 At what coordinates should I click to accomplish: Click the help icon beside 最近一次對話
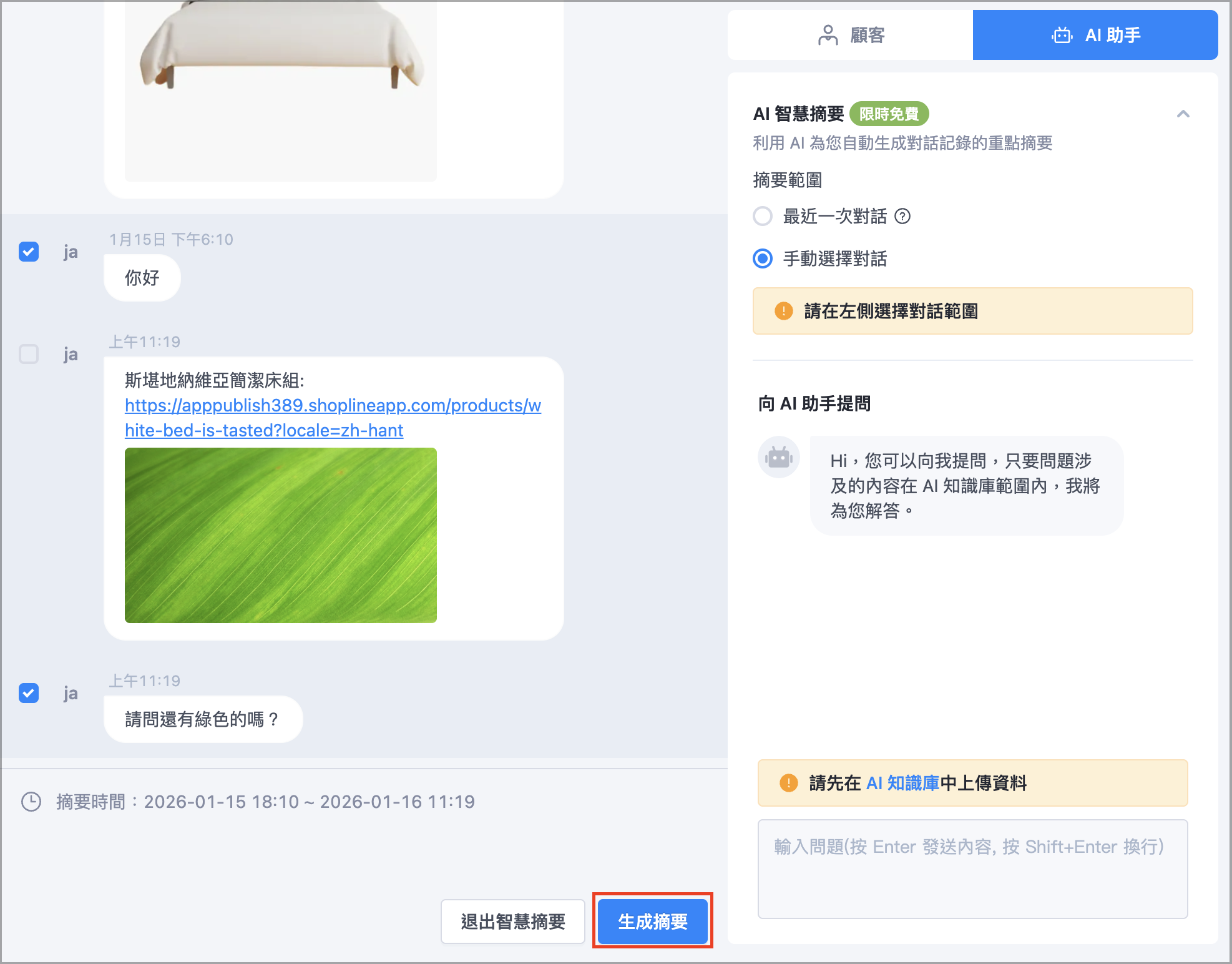pos(902,216)
